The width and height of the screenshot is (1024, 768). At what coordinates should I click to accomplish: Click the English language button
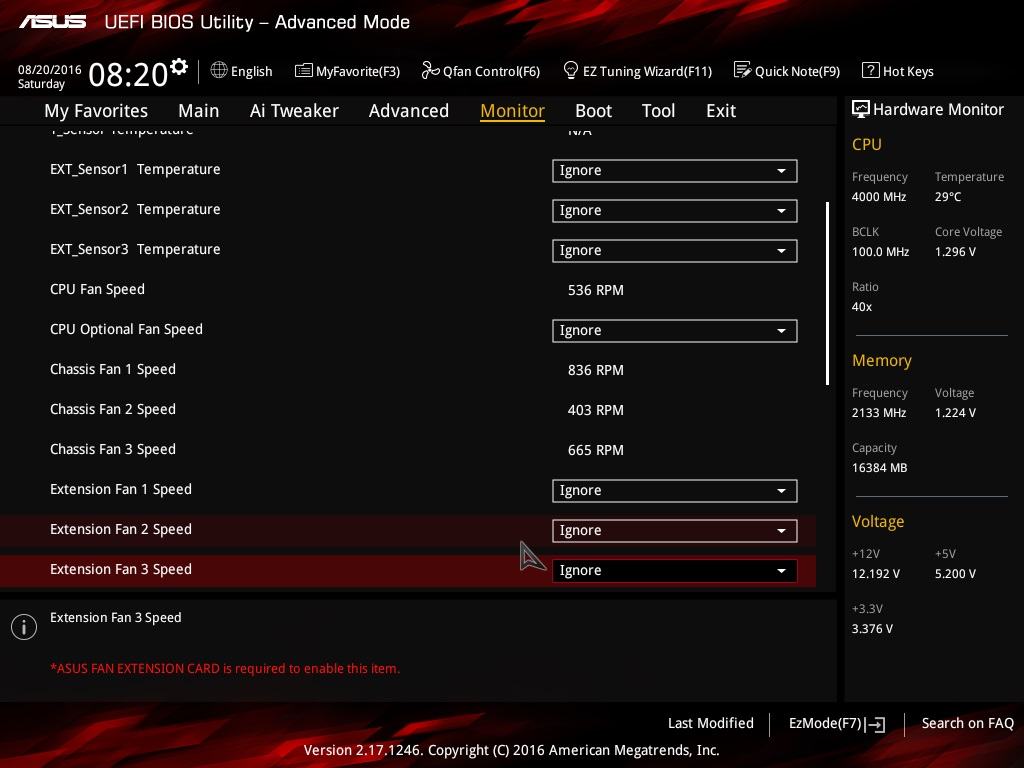point(241,71)
